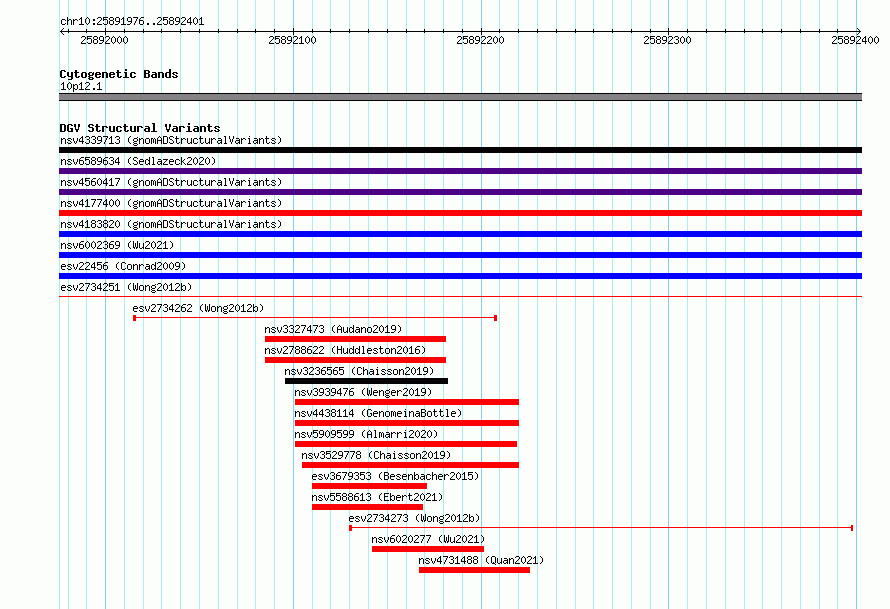Click the red bar under nsv3939476

coord(407,402)
